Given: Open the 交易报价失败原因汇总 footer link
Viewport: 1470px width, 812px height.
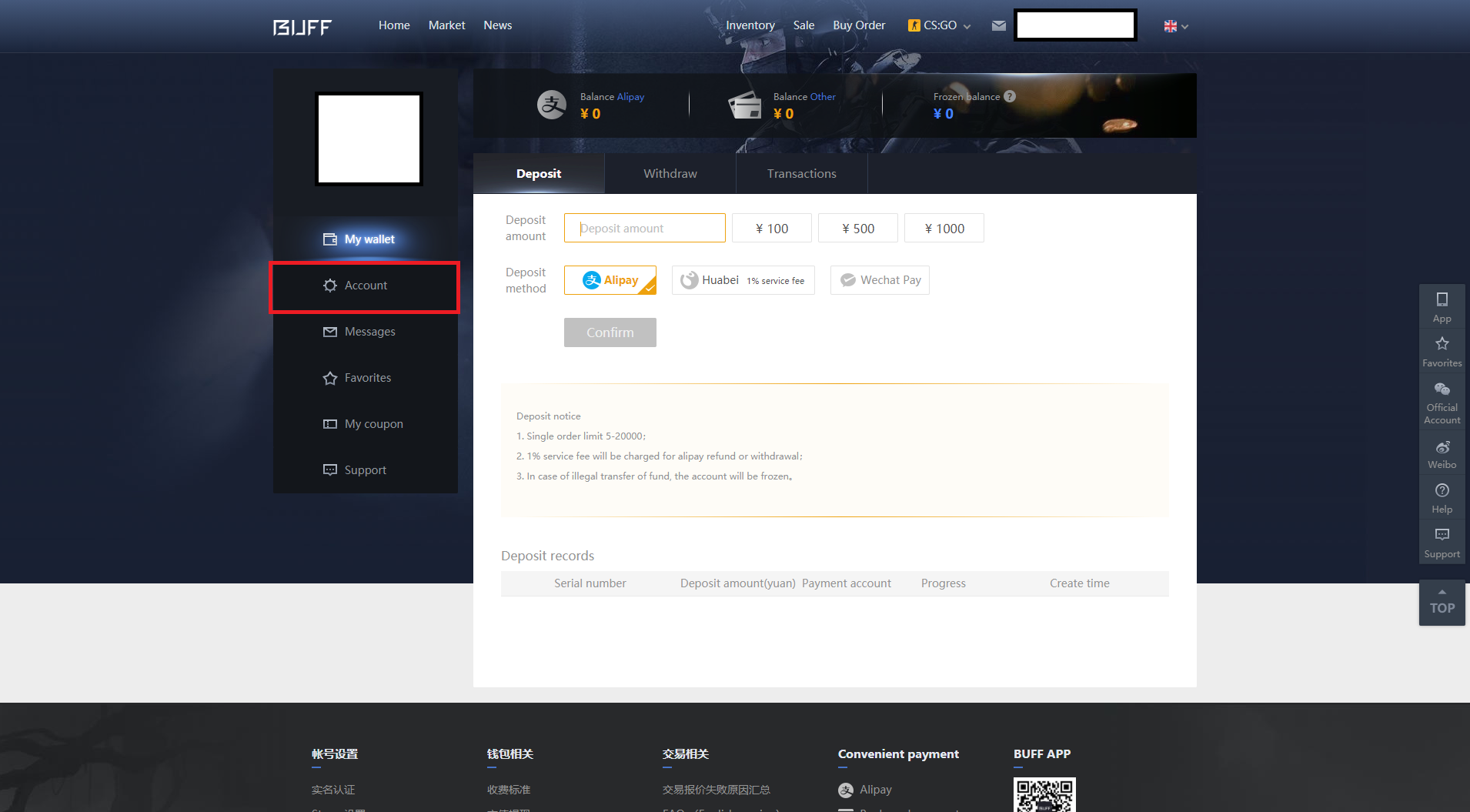Looking at the screenshot, I should pyautogui.click(x=717, y=790).
